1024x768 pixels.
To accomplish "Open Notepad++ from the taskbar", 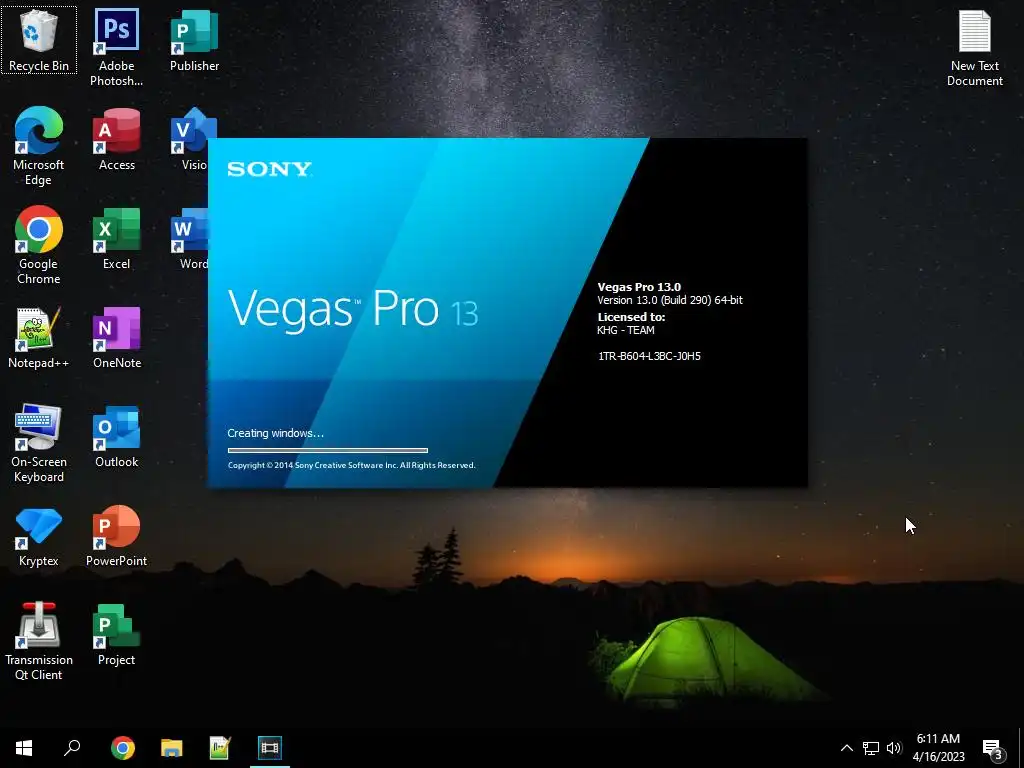I will click(220, 748).
